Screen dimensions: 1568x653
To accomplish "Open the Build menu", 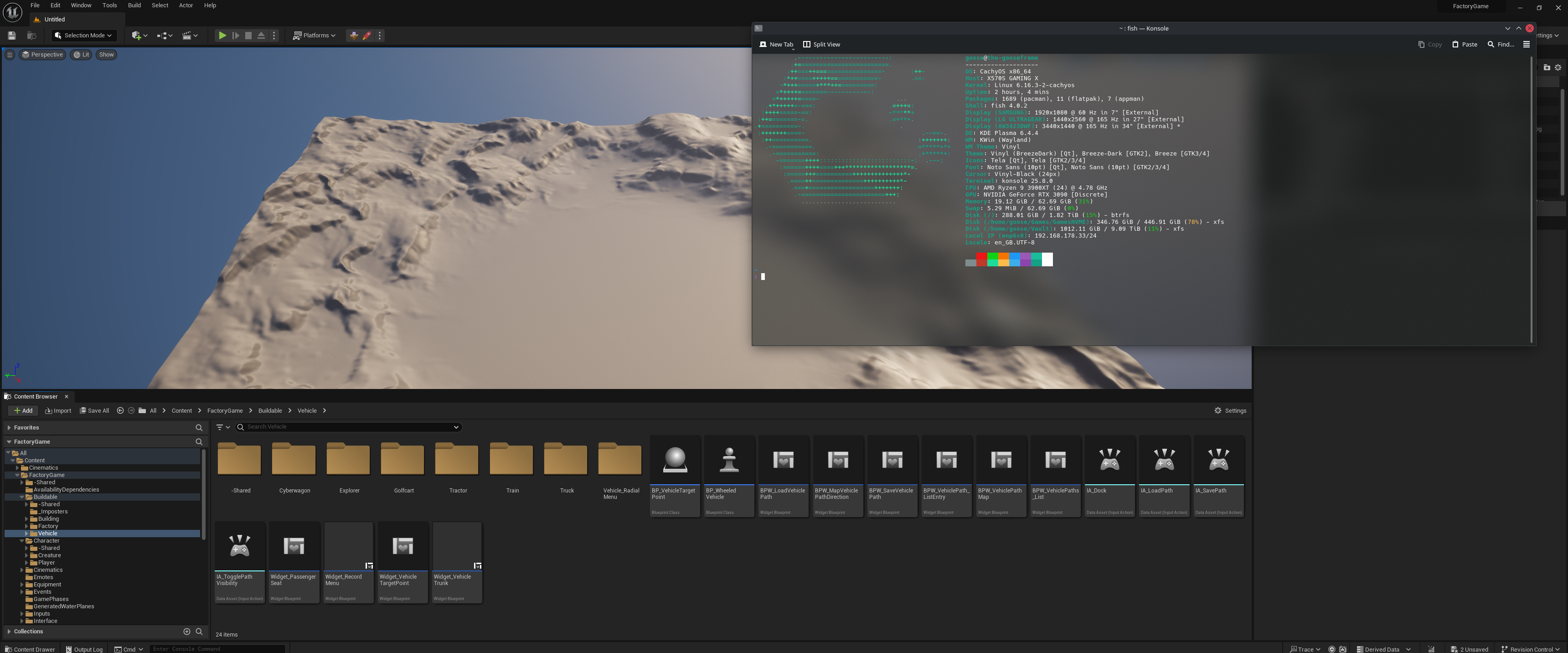I will (x=134, y=5).
